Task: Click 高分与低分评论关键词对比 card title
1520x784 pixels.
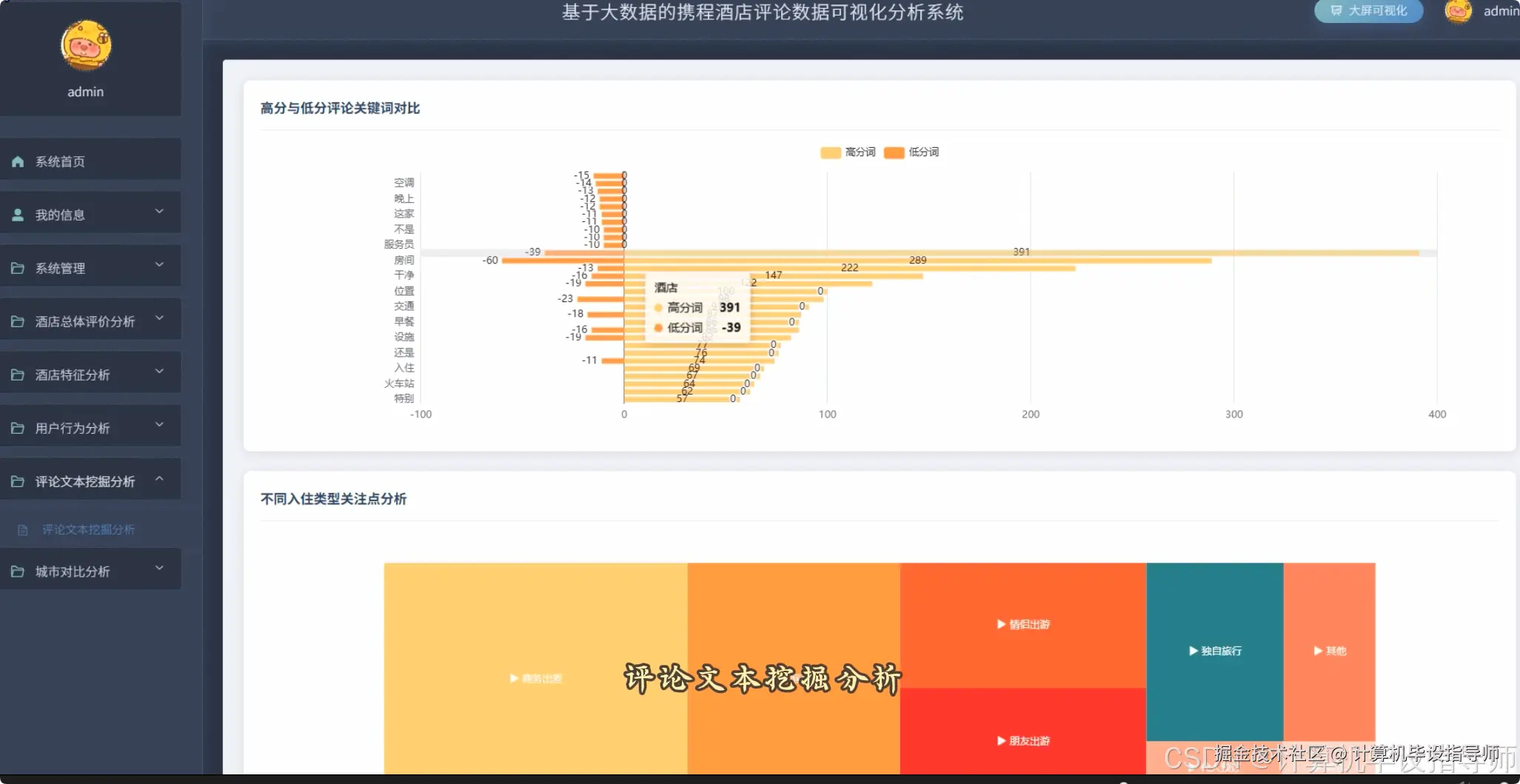Action: click(x=340, y=108)
